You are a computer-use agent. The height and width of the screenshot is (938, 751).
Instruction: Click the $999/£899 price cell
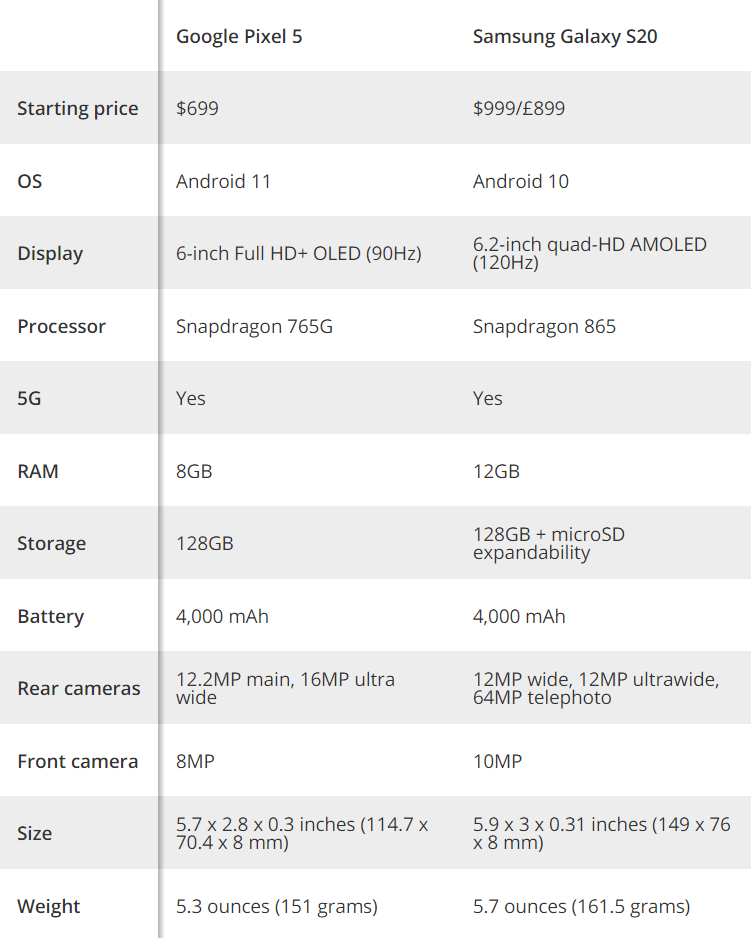(519, 109)
